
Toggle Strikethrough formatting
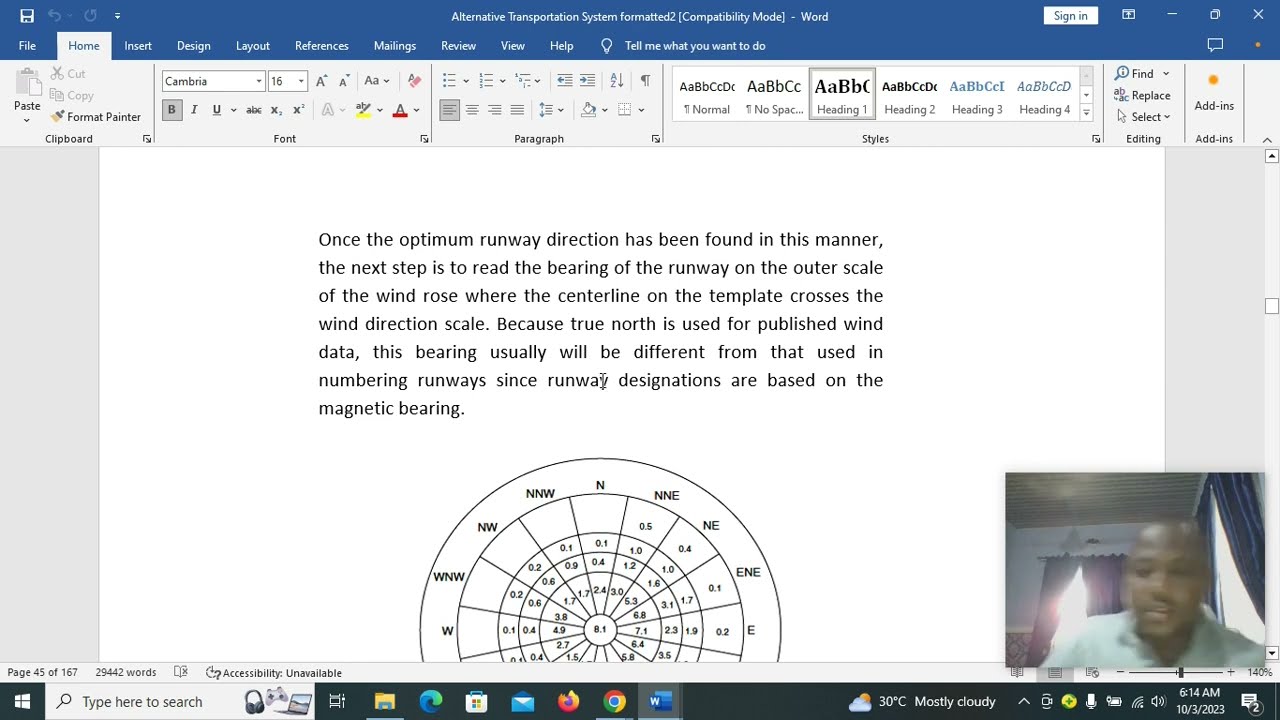coord(254,110)
